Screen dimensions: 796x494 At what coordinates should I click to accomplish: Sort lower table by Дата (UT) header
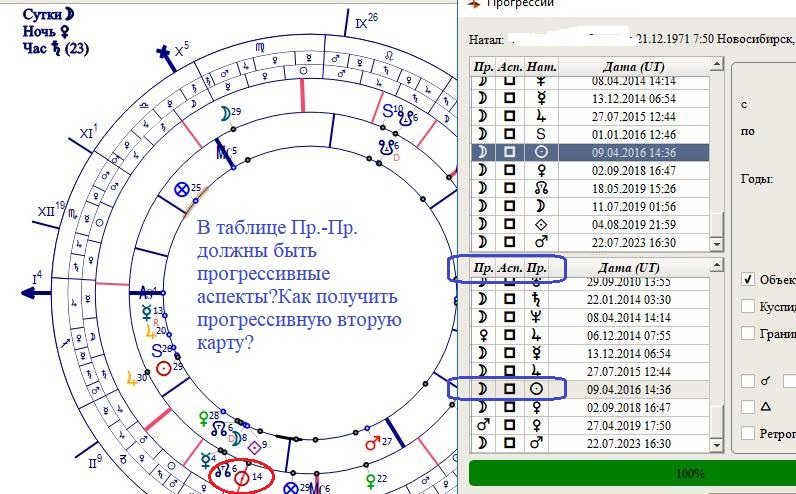629,268
